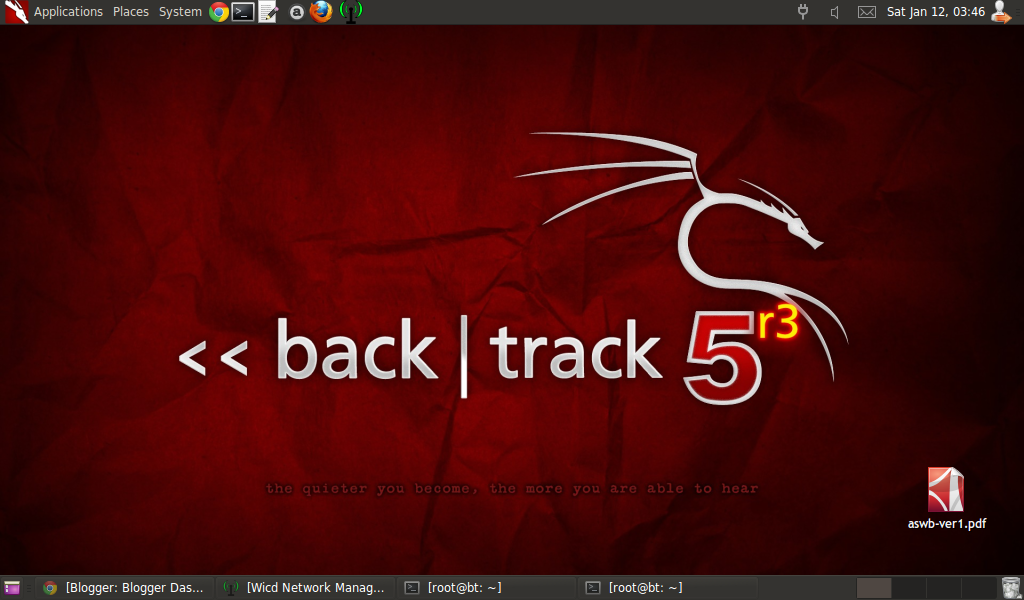Open the Applications menu
Image resolution: width=1024 pixels, height=600 pixels.
(x=68, y=12)
